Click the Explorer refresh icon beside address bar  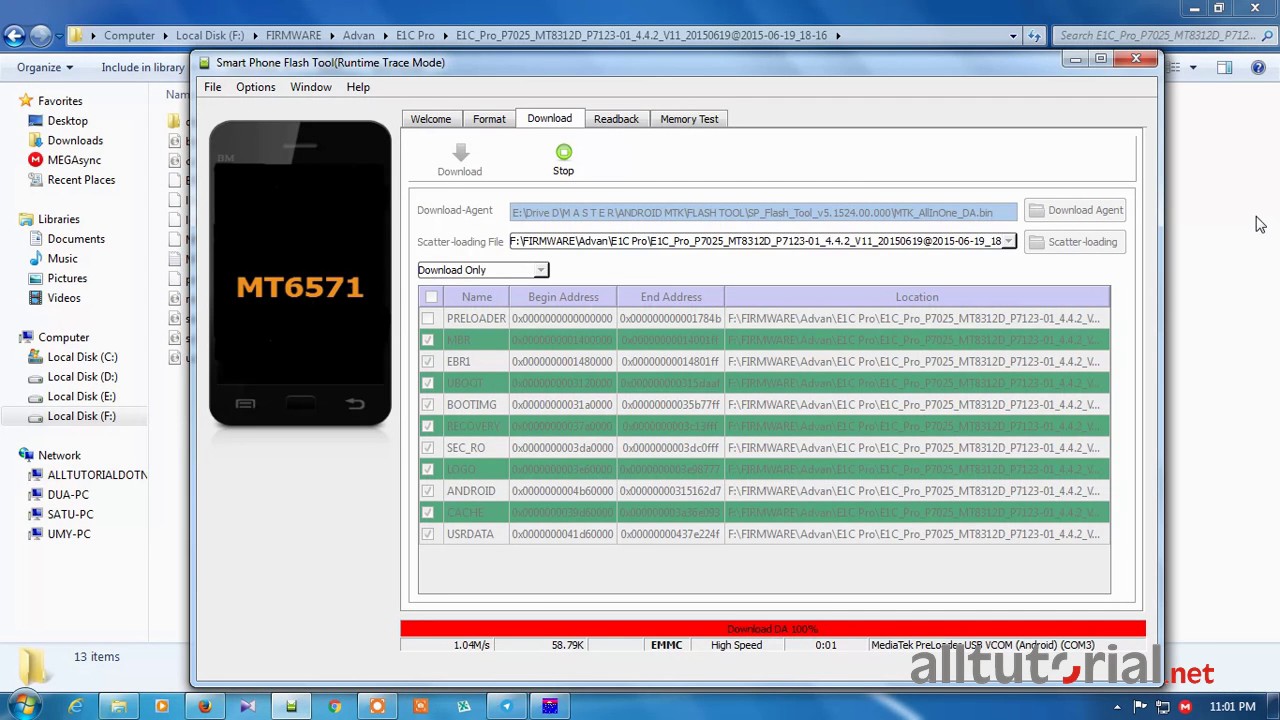(1035, 36)
